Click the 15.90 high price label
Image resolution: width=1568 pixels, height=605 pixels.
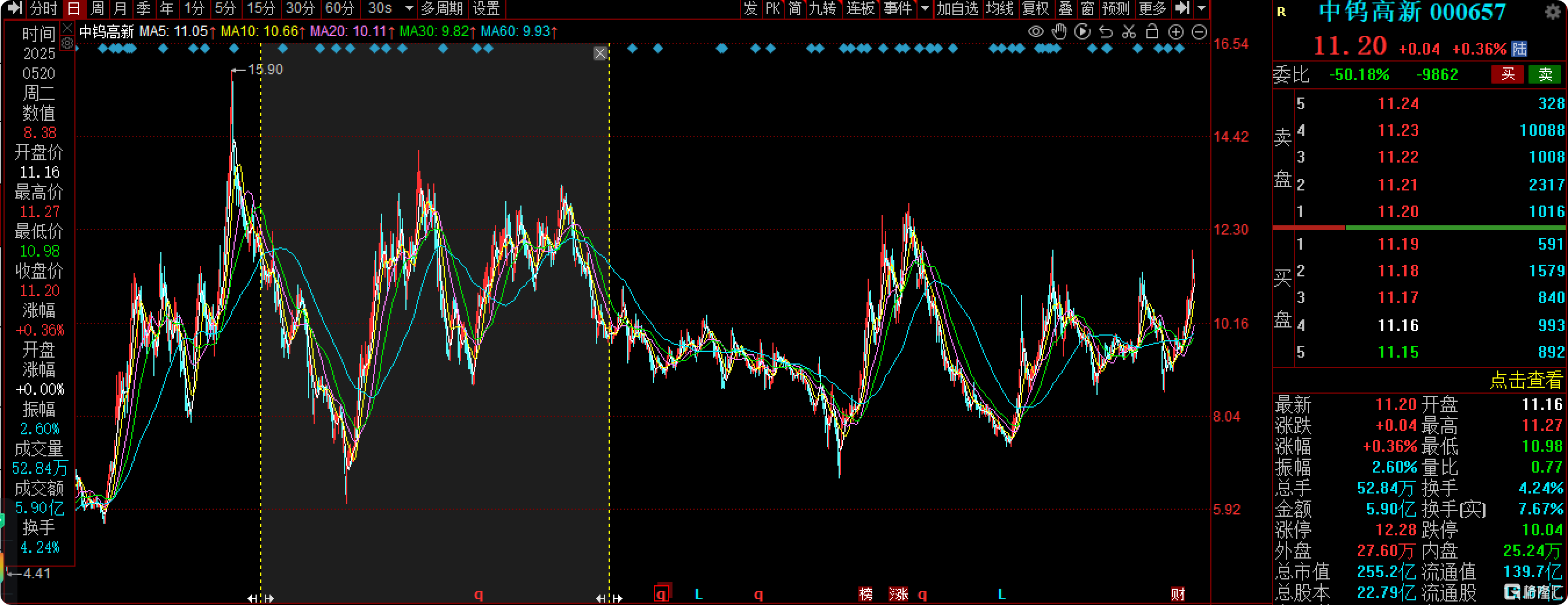tap(265, 70)
